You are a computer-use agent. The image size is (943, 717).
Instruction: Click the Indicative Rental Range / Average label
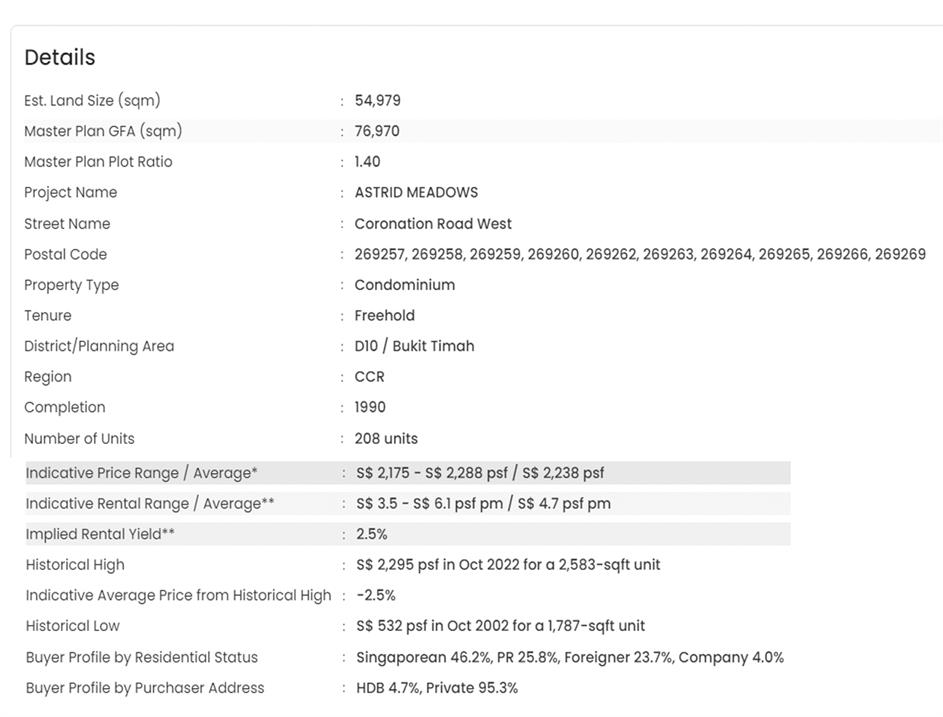click(x=150, y=503)
